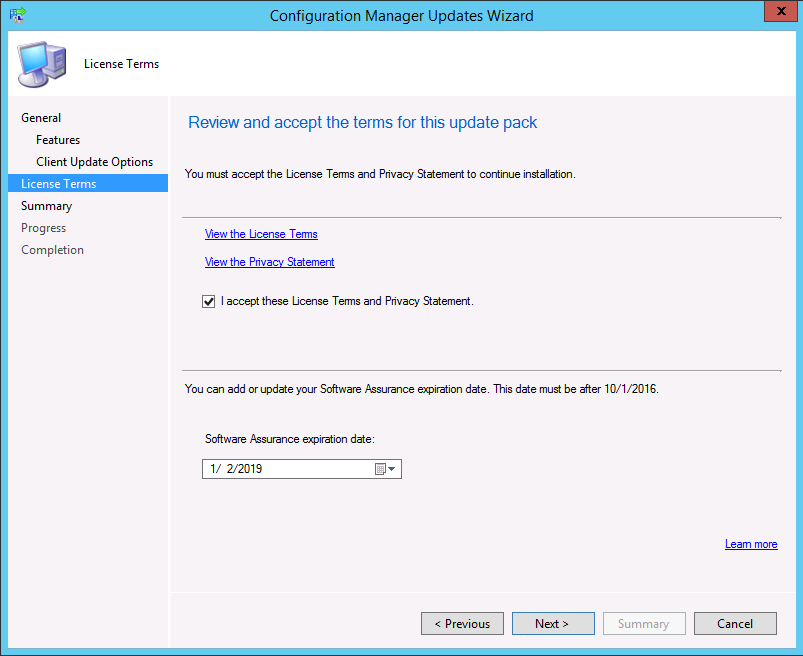The height and width of the screenshot is (656, 803).
Task: Open the View the Privacy Statement link
Action: [269, 262]
